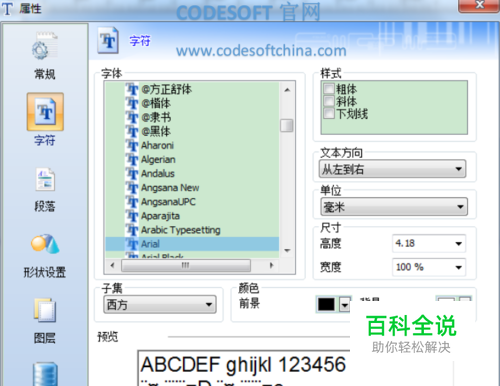Screen dimensions: 500x386
Task: Open the 子集 dropdown showing 西方
Action: pyautogui.click(x=160, y=304)
